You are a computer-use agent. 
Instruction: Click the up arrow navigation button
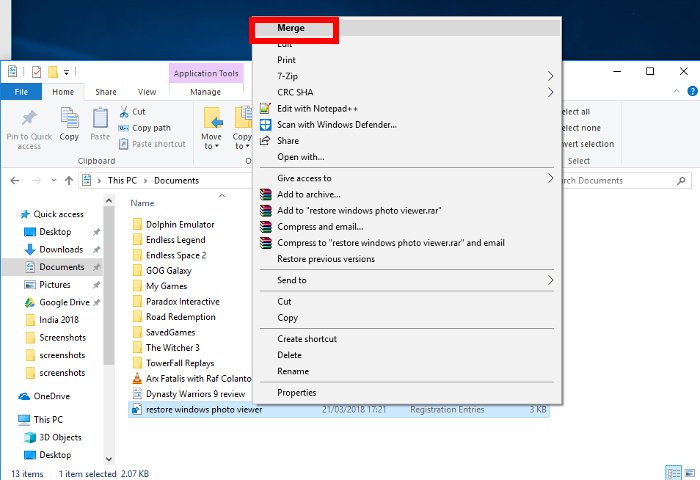click(x=69, y=180)
